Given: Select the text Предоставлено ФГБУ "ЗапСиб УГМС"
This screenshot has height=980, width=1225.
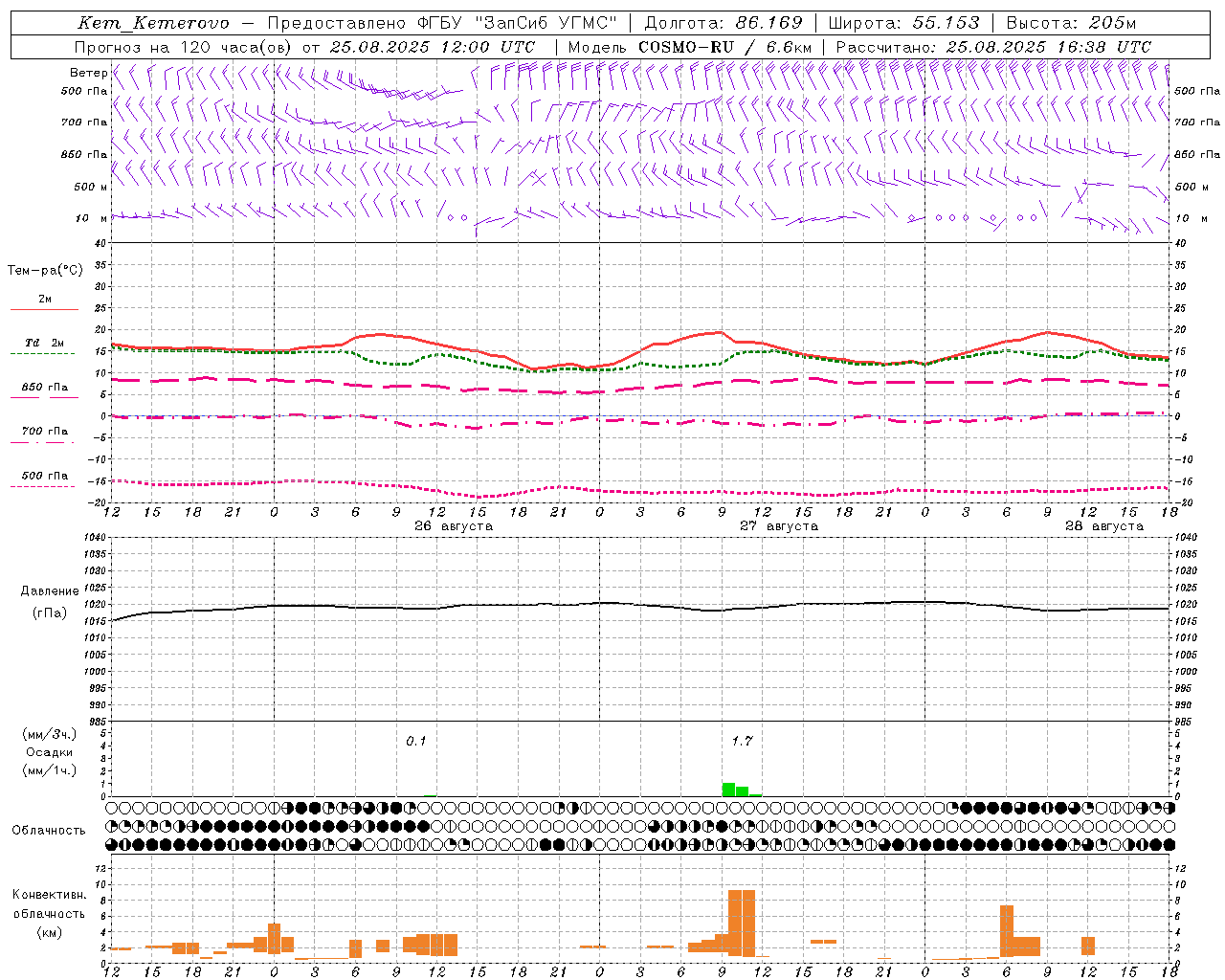Looking at the screenshot, I should coord(441,23).
